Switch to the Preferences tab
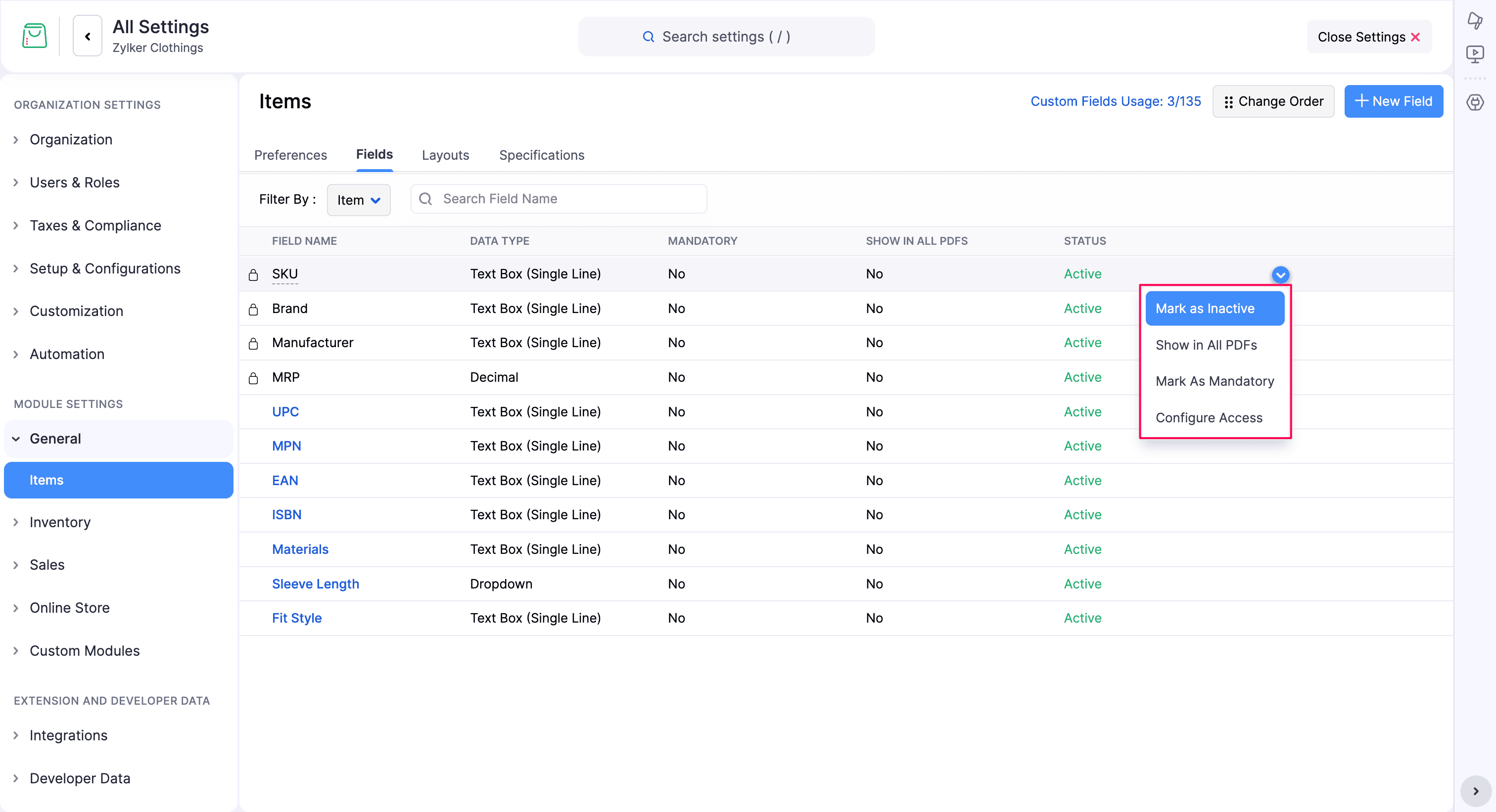The height and width of the screenshot is (812, 1496). click(x=290, y=155)
